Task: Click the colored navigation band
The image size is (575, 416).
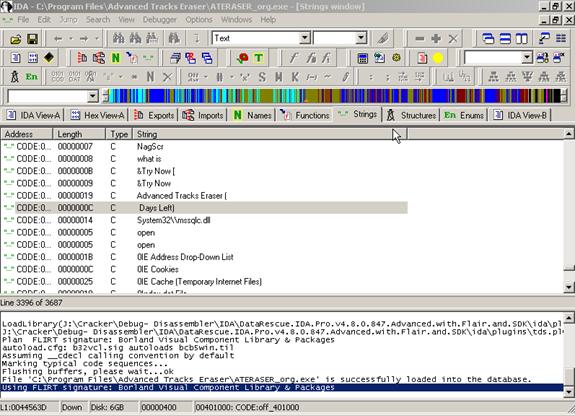Action: point(335,96)
